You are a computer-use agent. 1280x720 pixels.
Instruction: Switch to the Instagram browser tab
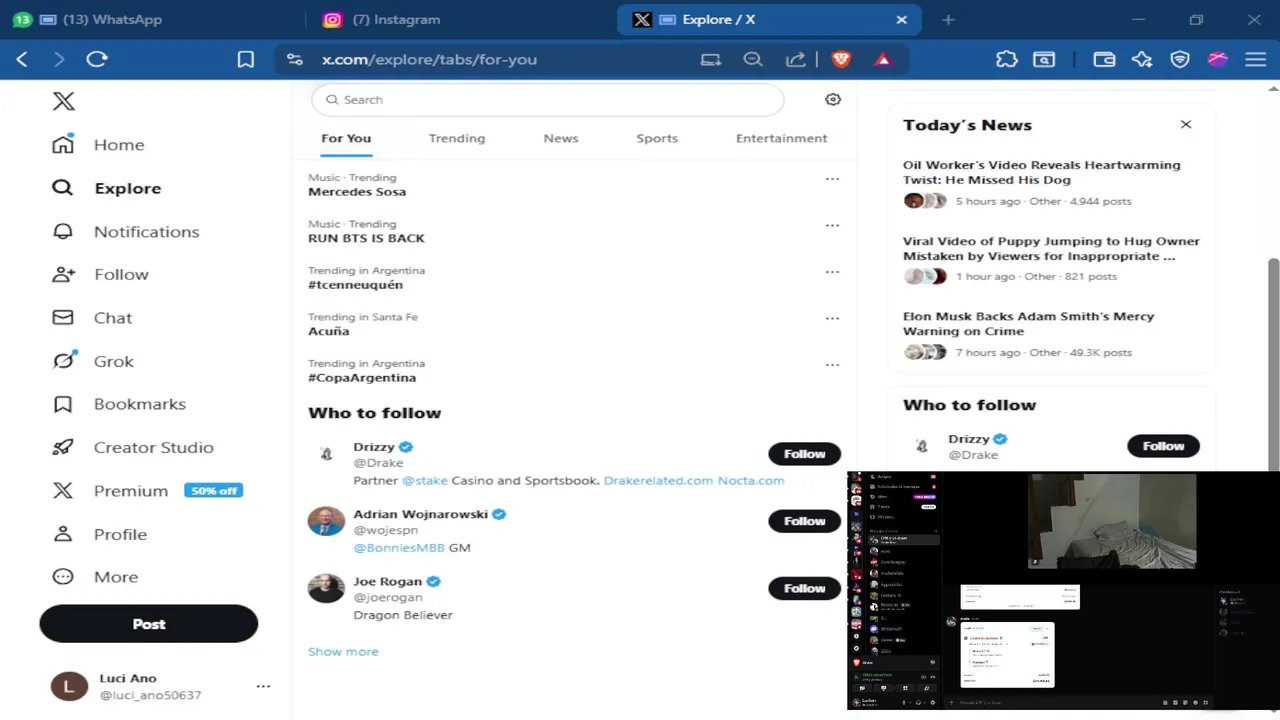pos(460,20)
